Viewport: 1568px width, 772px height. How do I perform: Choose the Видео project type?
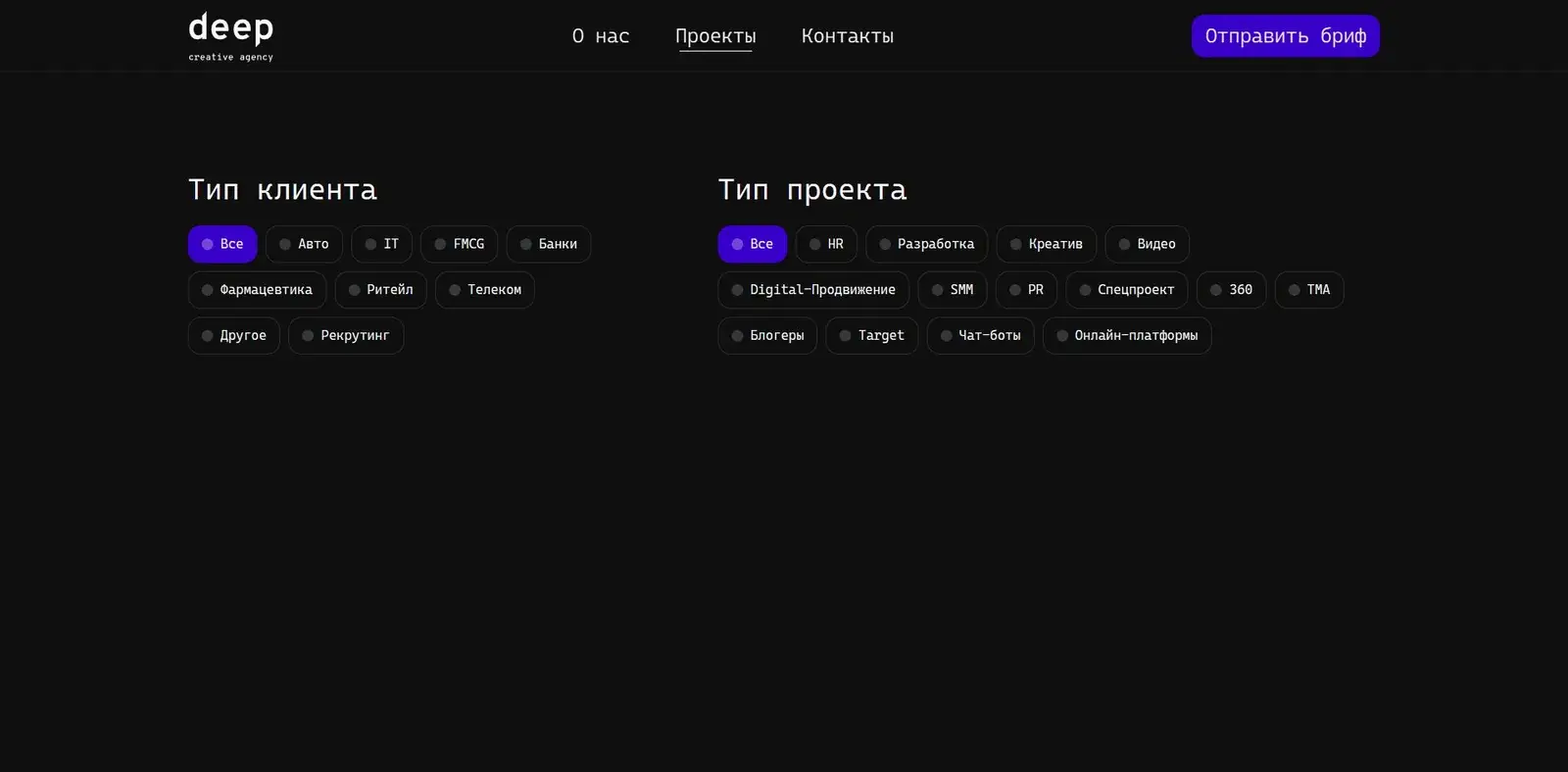point(1148,244)
